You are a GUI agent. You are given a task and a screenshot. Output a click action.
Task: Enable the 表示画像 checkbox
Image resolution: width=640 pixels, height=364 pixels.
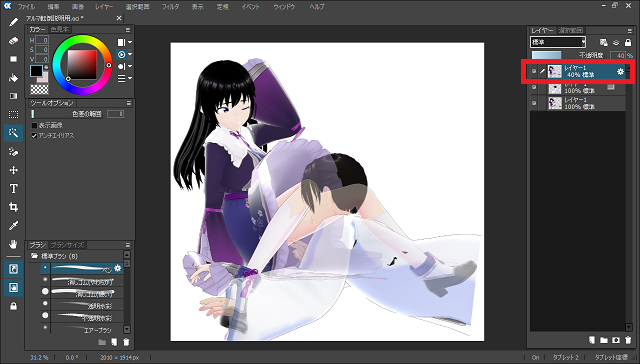point(35,125)
